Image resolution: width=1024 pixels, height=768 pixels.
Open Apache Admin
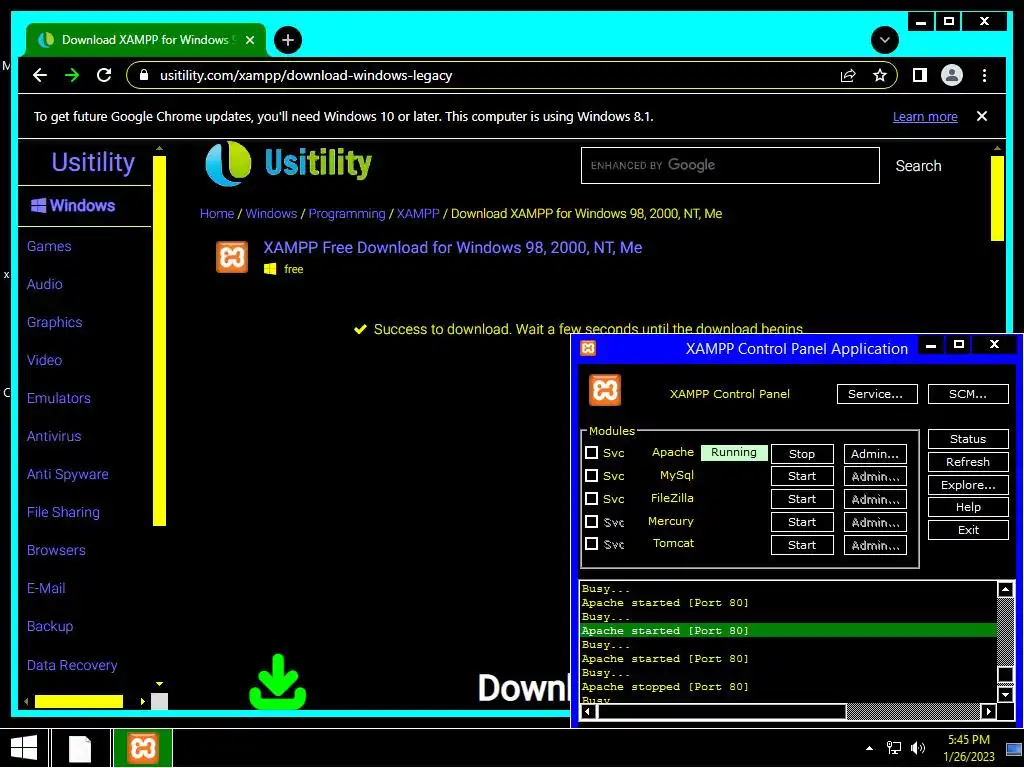pos(875,454)
